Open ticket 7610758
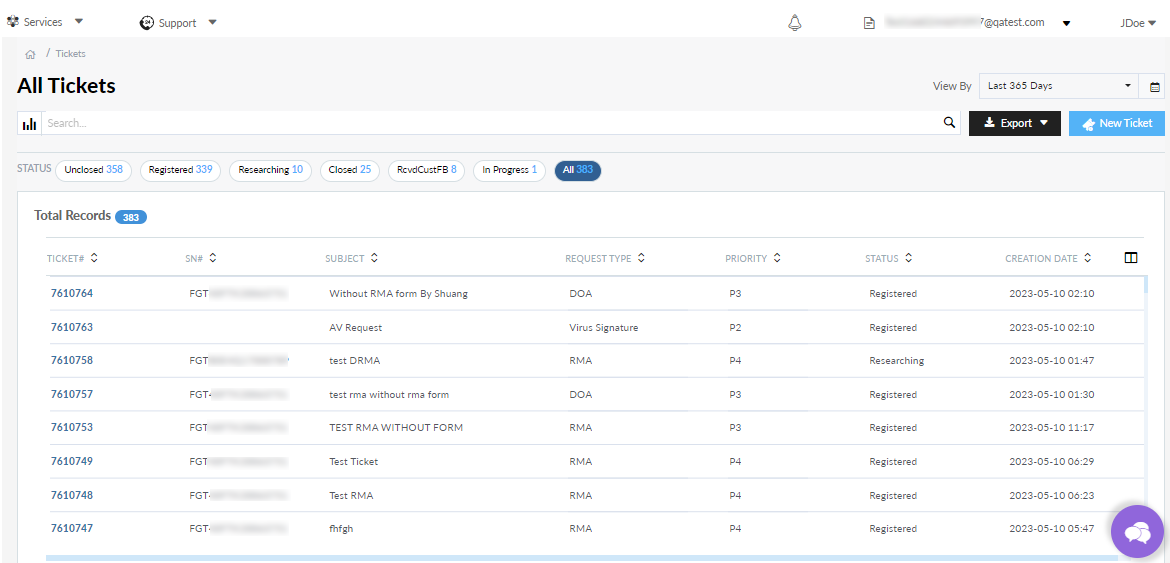Viewport: 1170px width, 563px height. 72,360
